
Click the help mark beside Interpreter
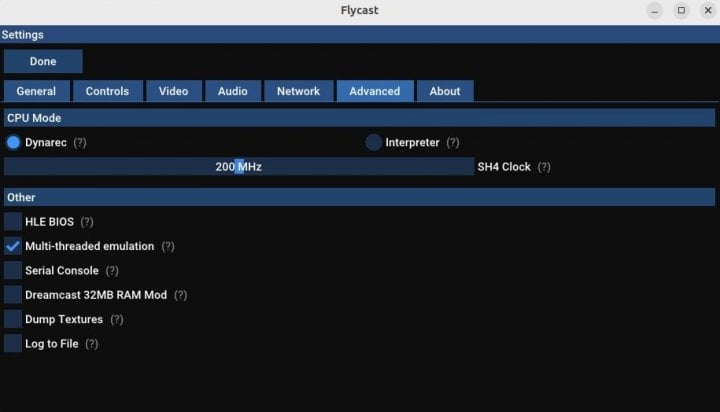453,143
